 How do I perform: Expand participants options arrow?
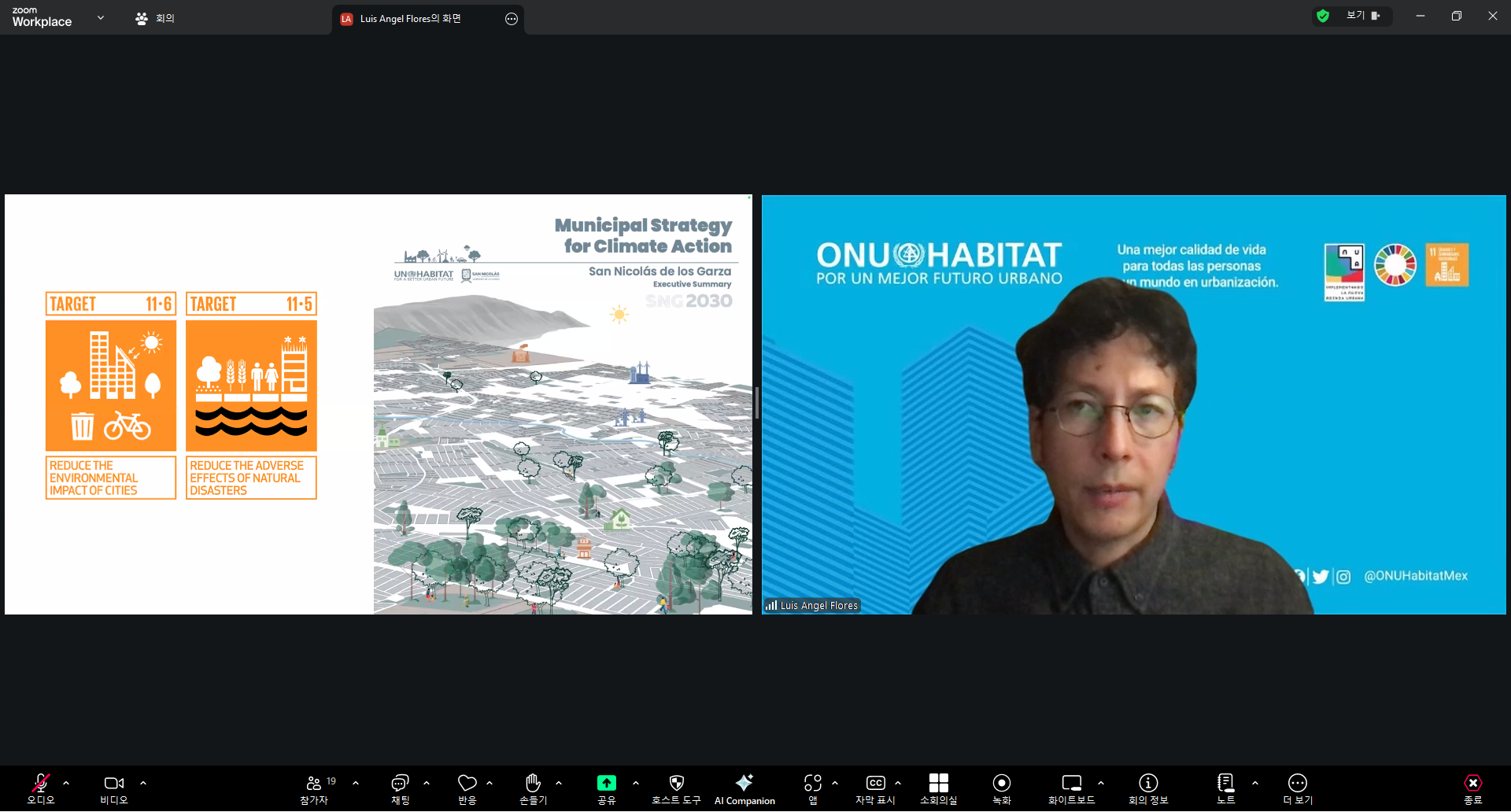356,783
